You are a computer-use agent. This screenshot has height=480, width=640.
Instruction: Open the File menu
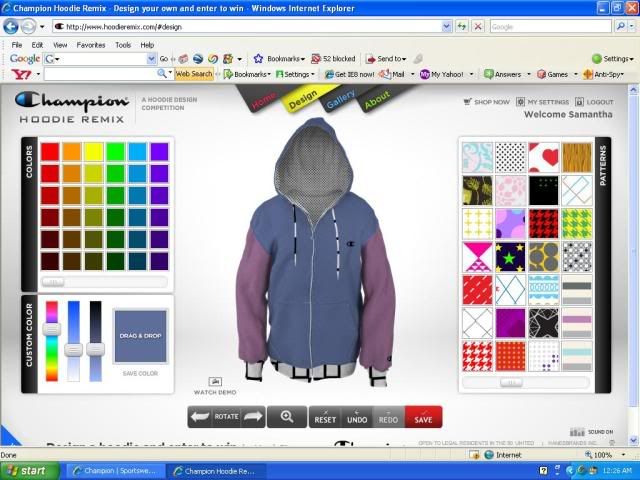click(x=17, y=45)
